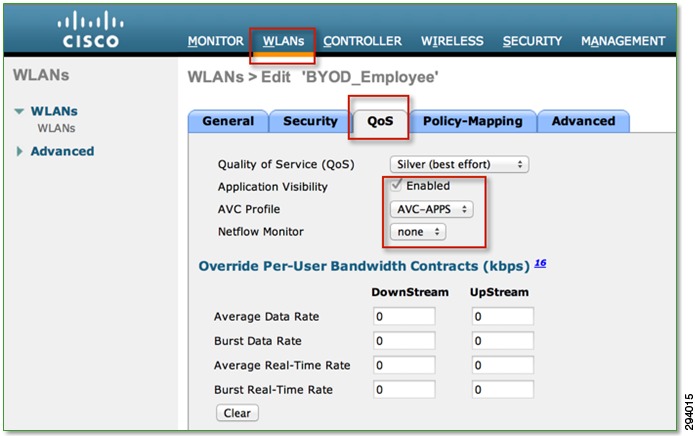
Task: Click the bold WLANs sidebar heading link
Action: [54, 111]
